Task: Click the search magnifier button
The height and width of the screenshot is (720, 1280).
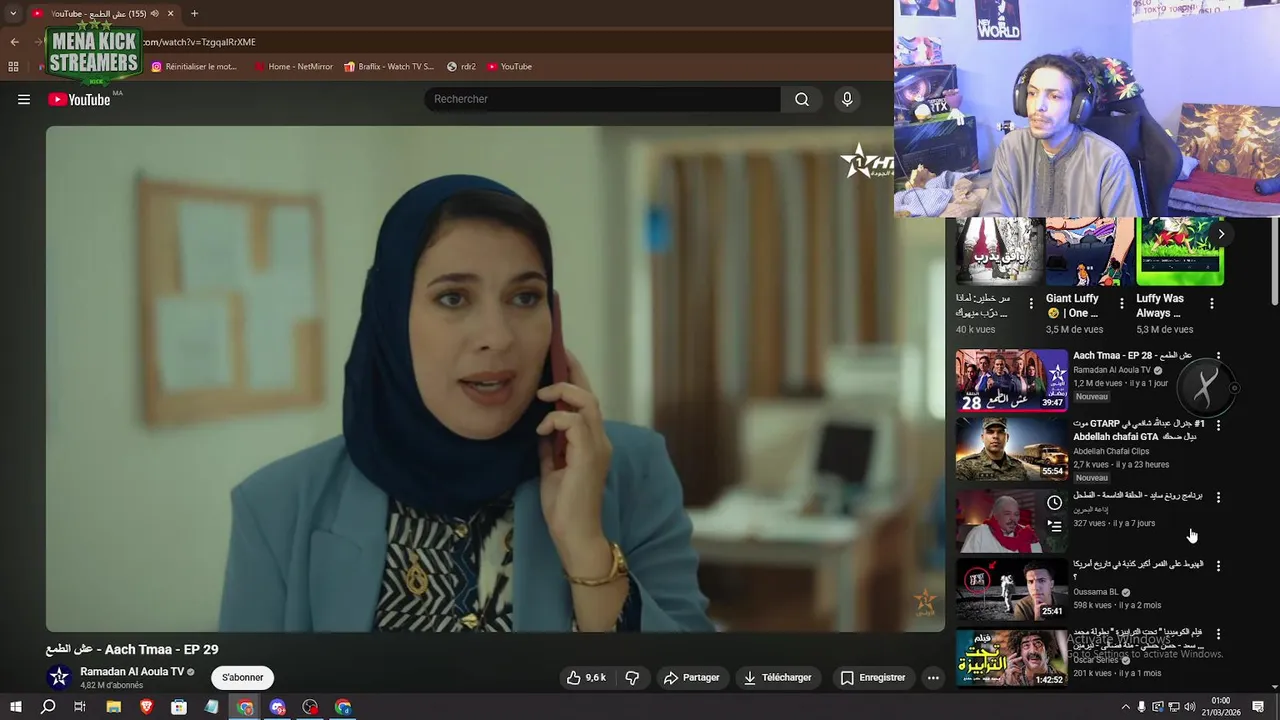Action: [802, 99]
